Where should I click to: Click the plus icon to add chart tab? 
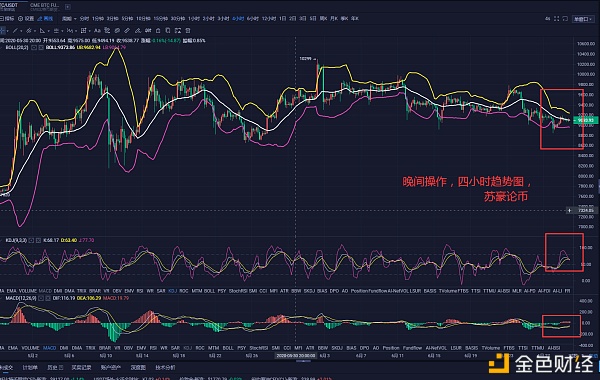pyautogui.click(x=68, y=7)
